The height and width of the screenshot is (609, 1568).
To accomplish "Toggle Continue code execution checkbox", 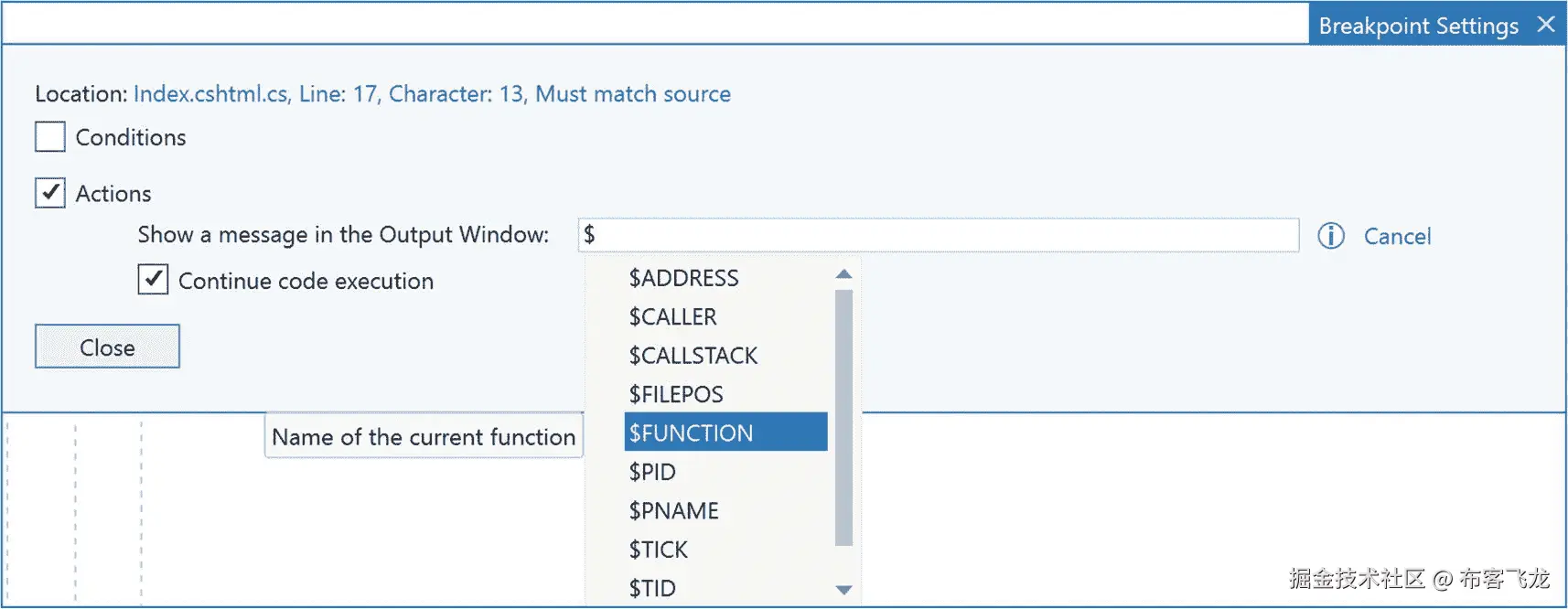I will pos(153,280).
